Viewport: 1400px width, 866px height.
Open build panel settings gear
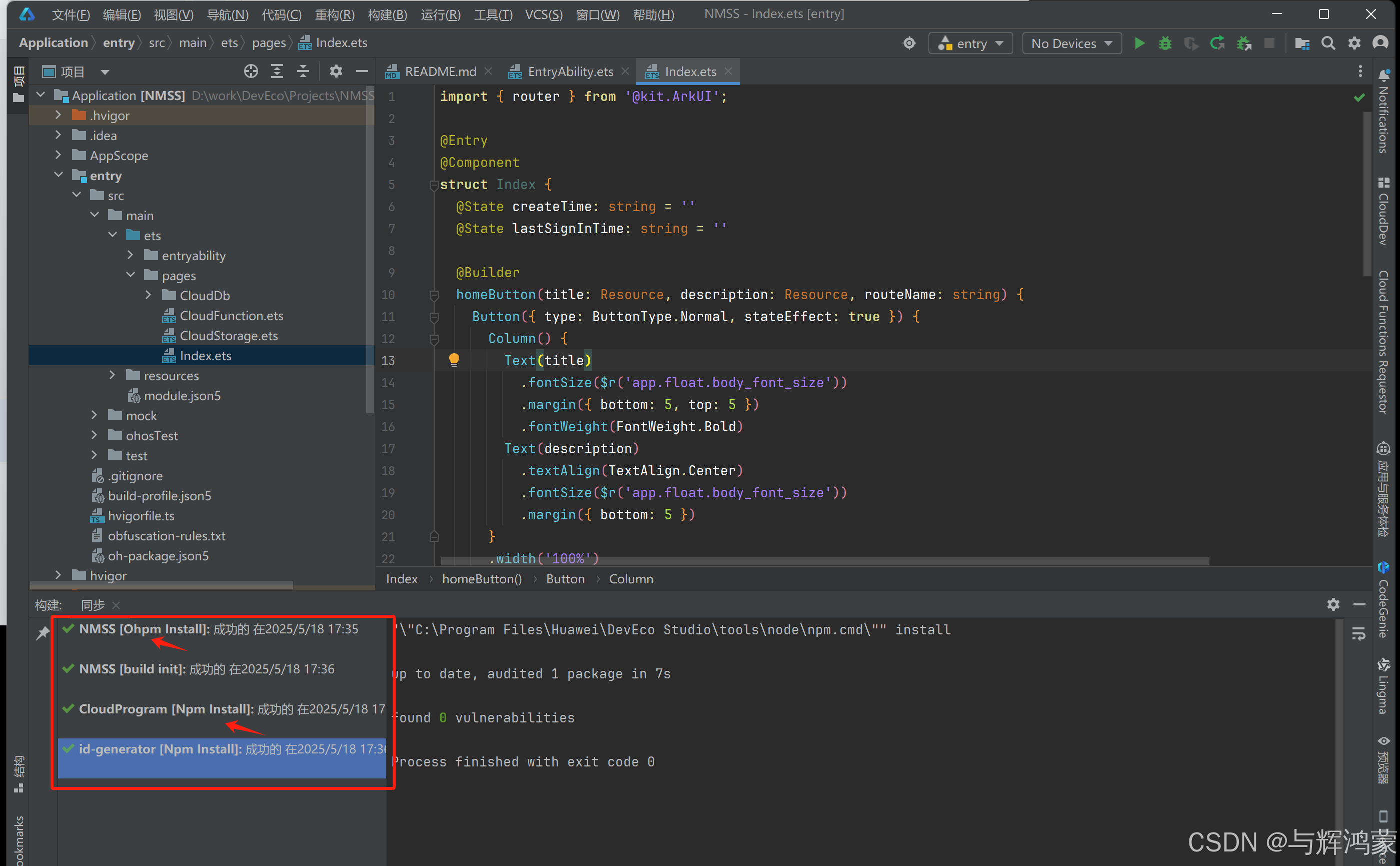[1333, 604]
